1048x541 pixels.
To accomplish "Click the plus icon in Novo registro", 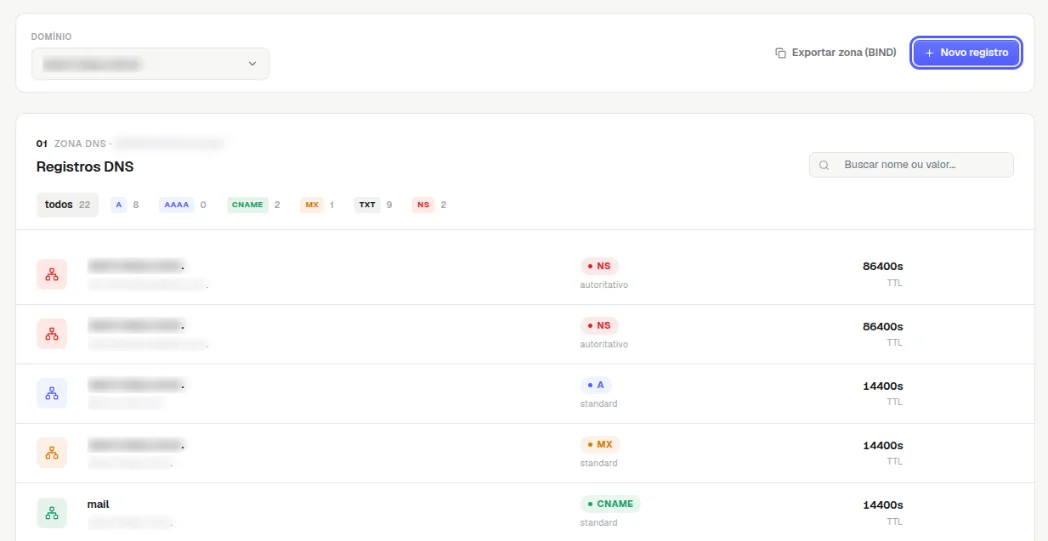I will (929, 52).
